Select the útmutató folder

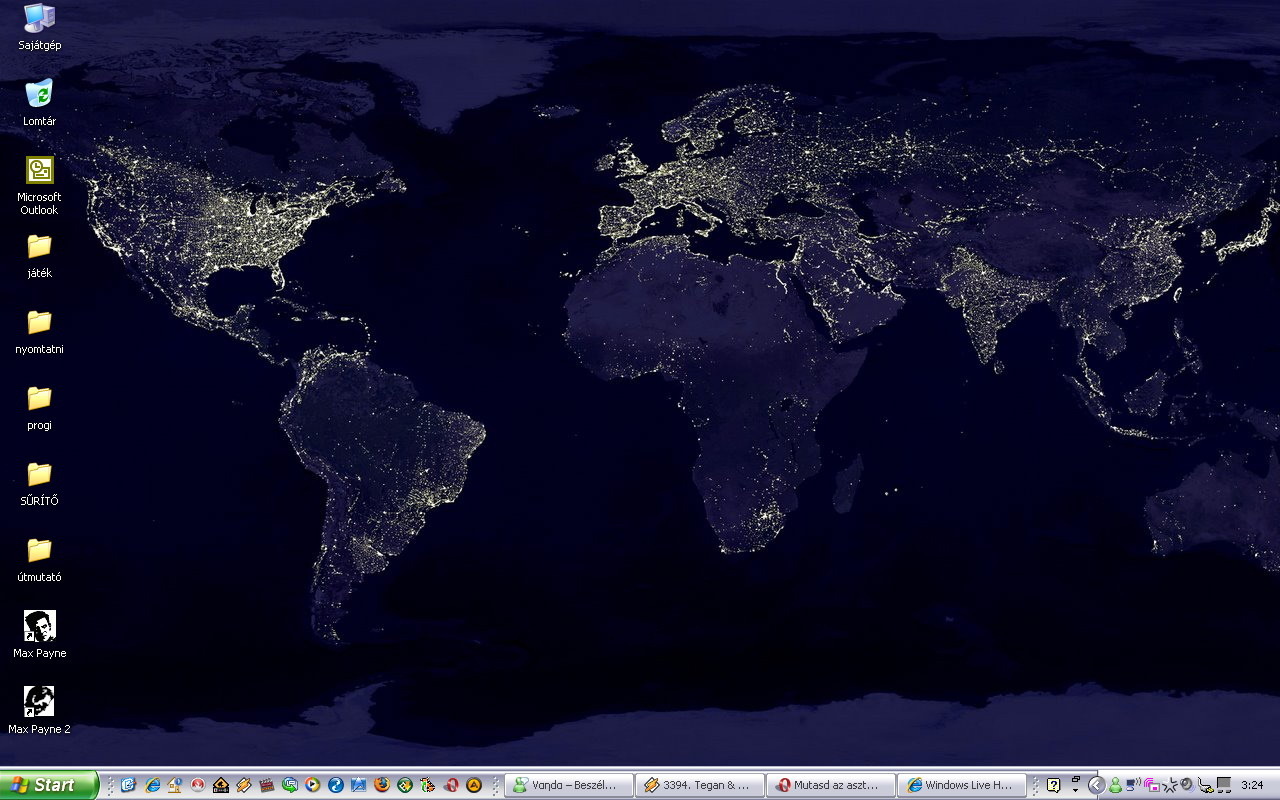[39, 559]
